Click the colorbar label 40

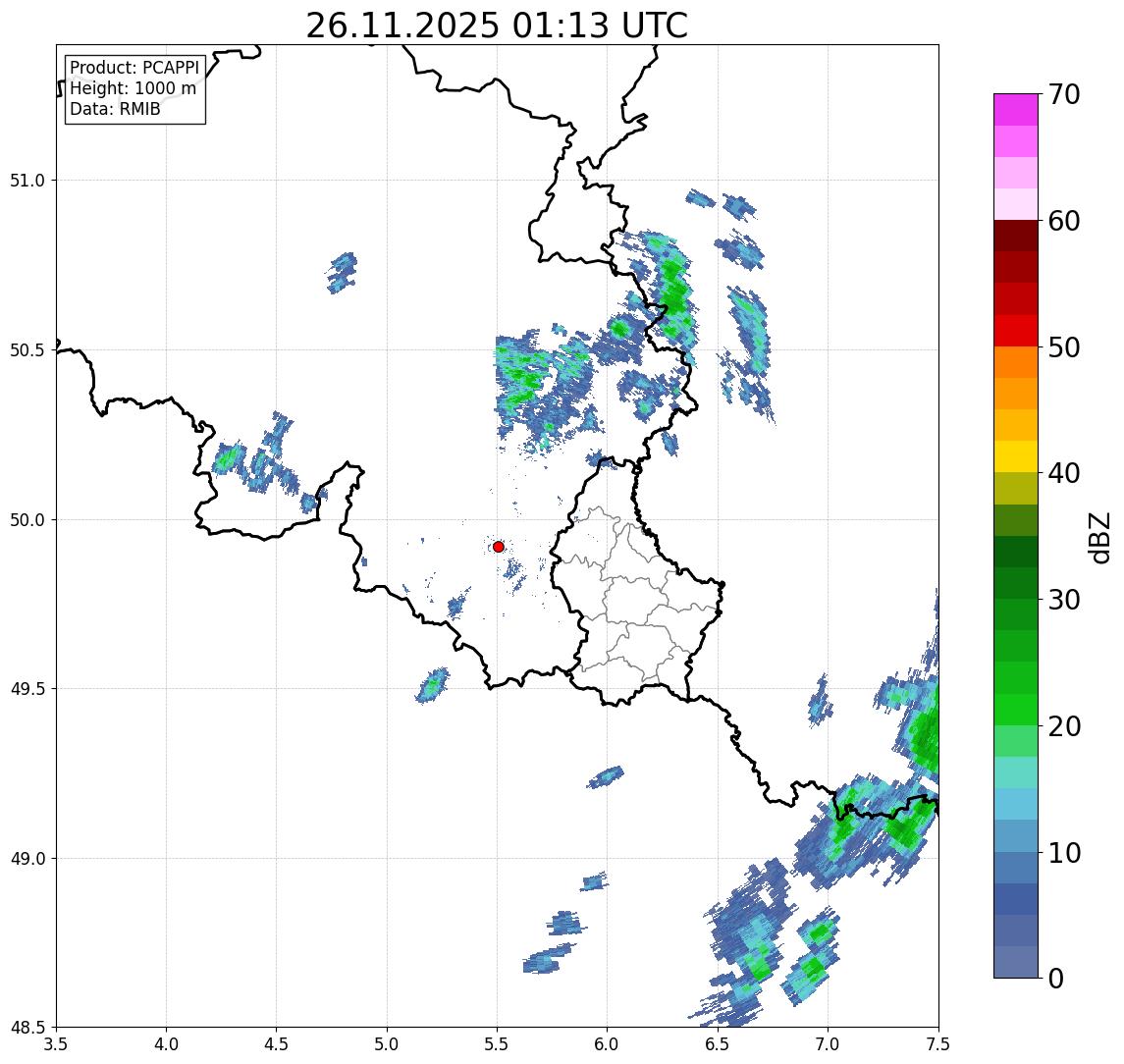coord(1063,473)
